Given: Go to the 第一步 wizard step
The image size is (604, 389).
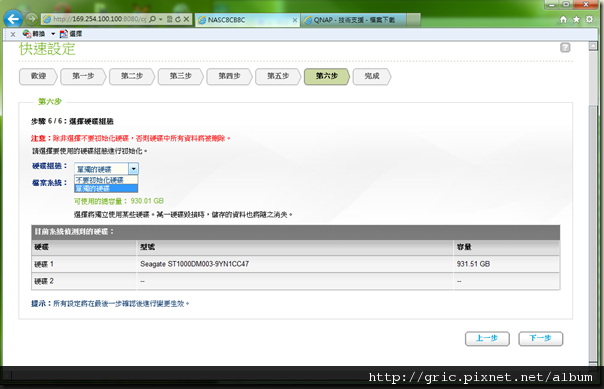Looking at the screenshot, I should point(83,76).
